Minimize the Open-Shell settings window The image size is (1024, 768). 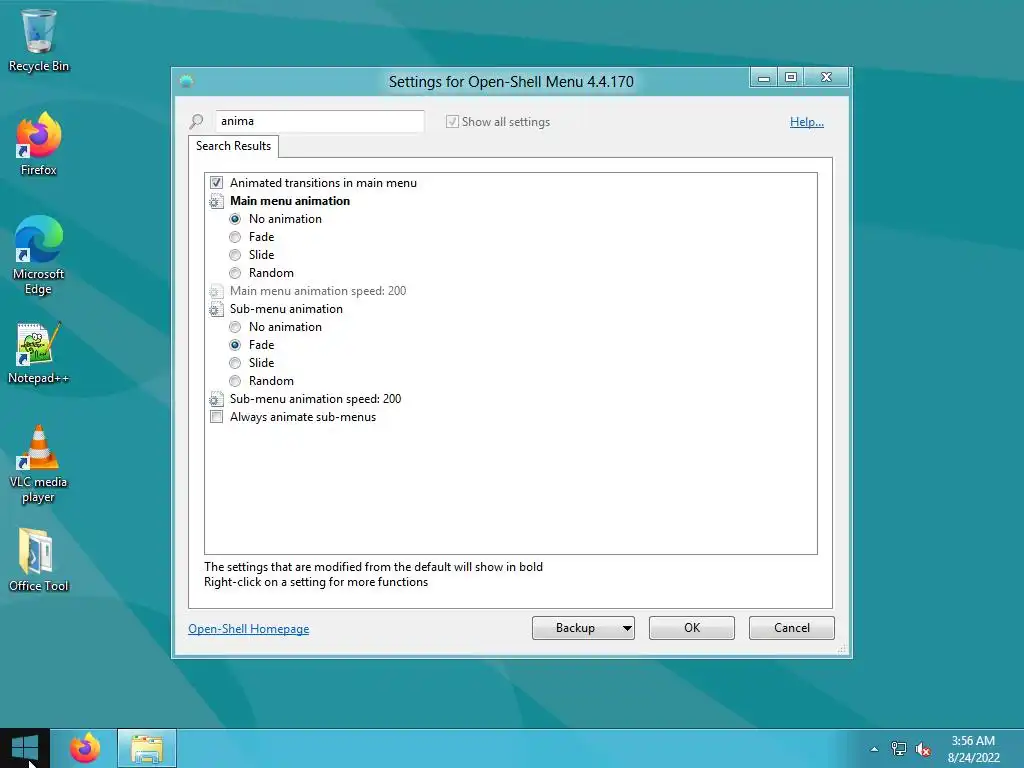763,78
